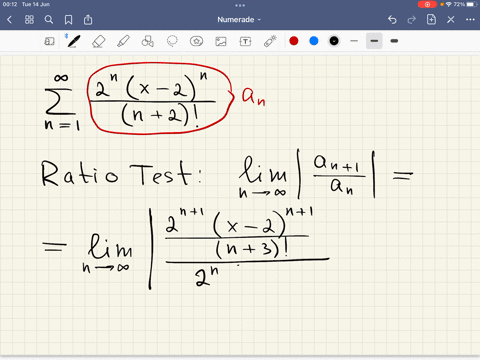Open the three-dot more options menu

pyautogui.click(x=470, y=20)
